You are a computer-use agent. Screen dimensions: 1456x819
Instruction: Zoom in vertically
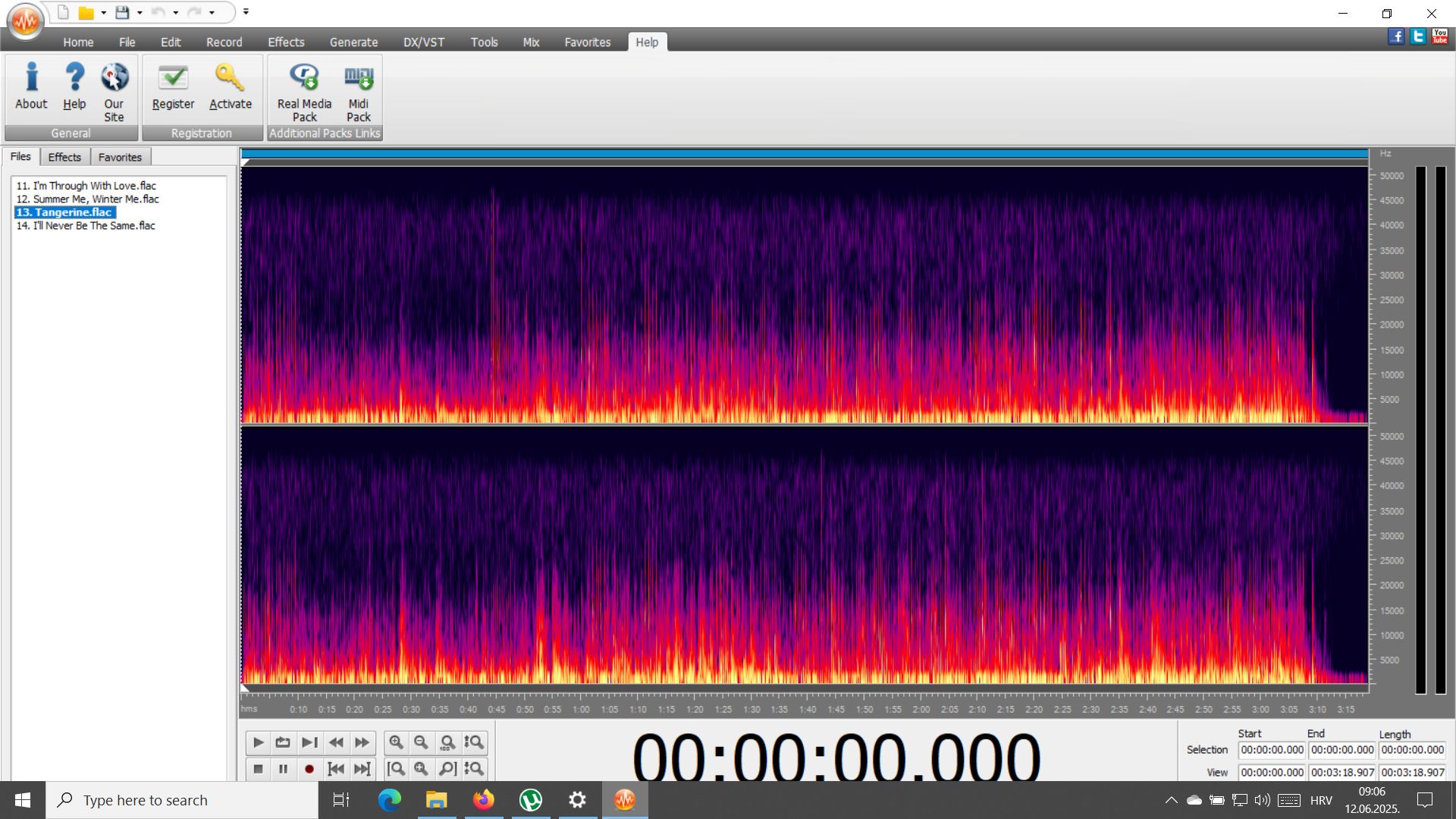[x=474, y=742]
